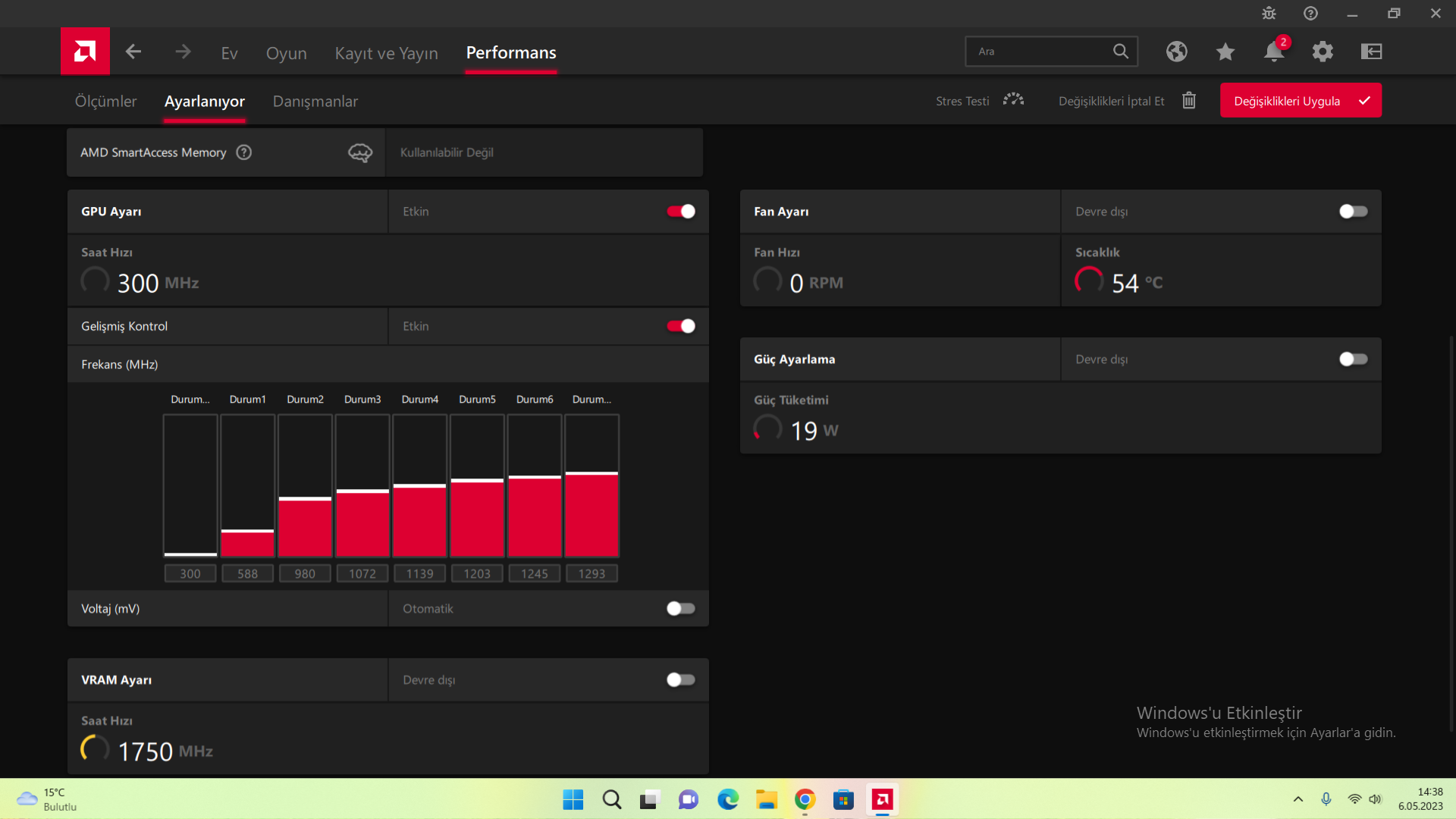
Task: Toggle the sidebar panel icon
Action: (x=1371, y=52)
